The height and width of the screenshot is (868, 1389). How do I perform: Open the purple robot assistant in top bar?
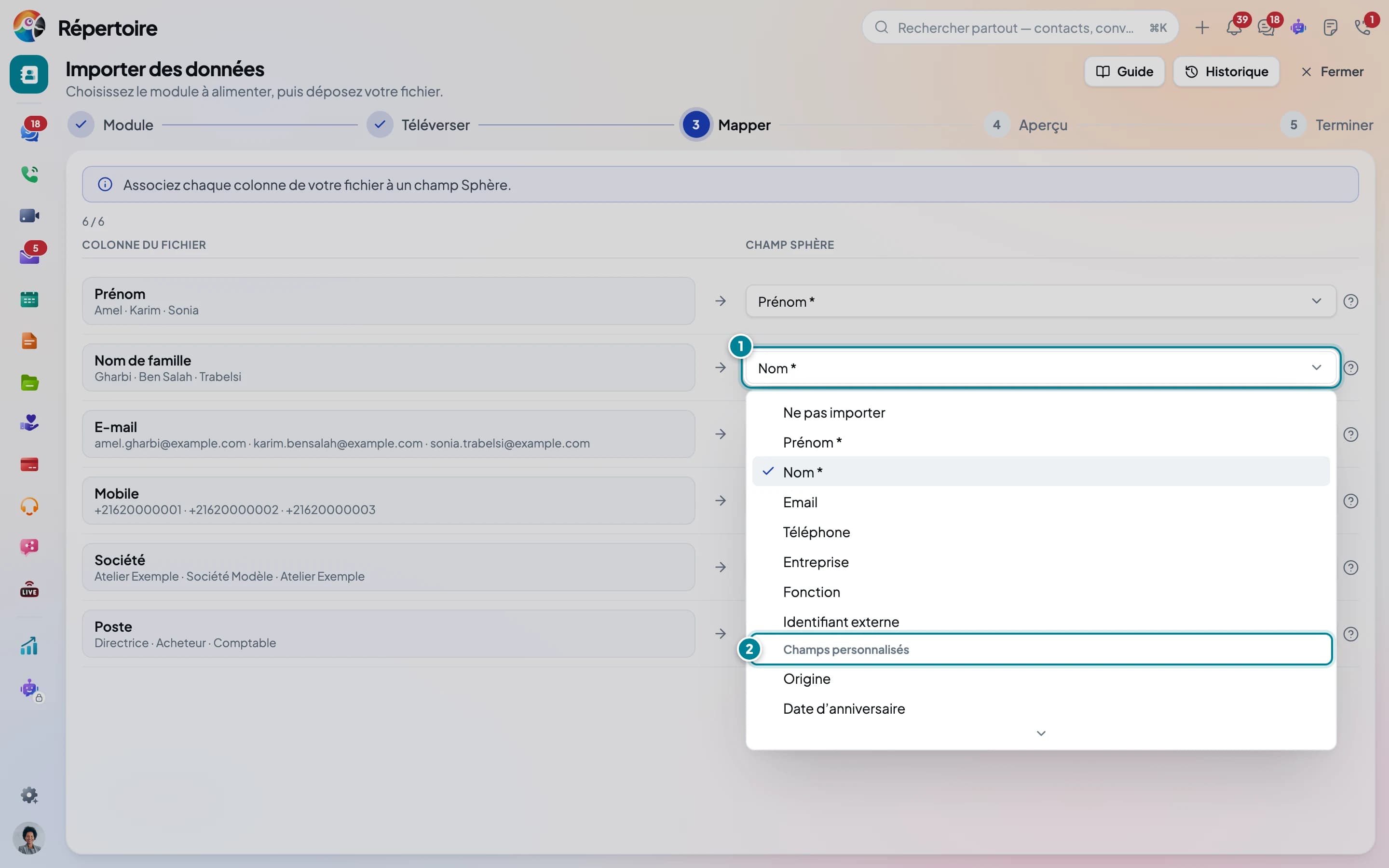click(1298, 27)
